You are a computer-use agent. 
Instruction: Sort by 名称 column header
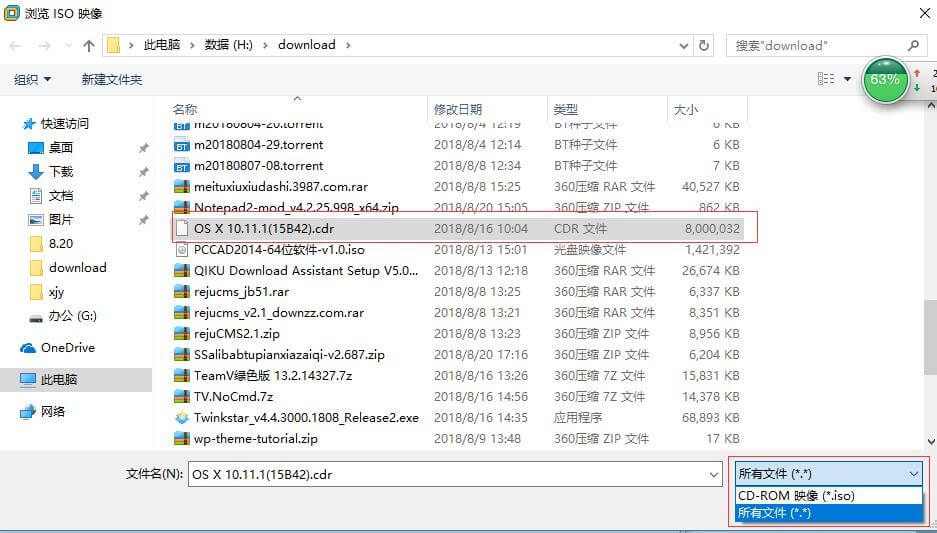[185, 109]
